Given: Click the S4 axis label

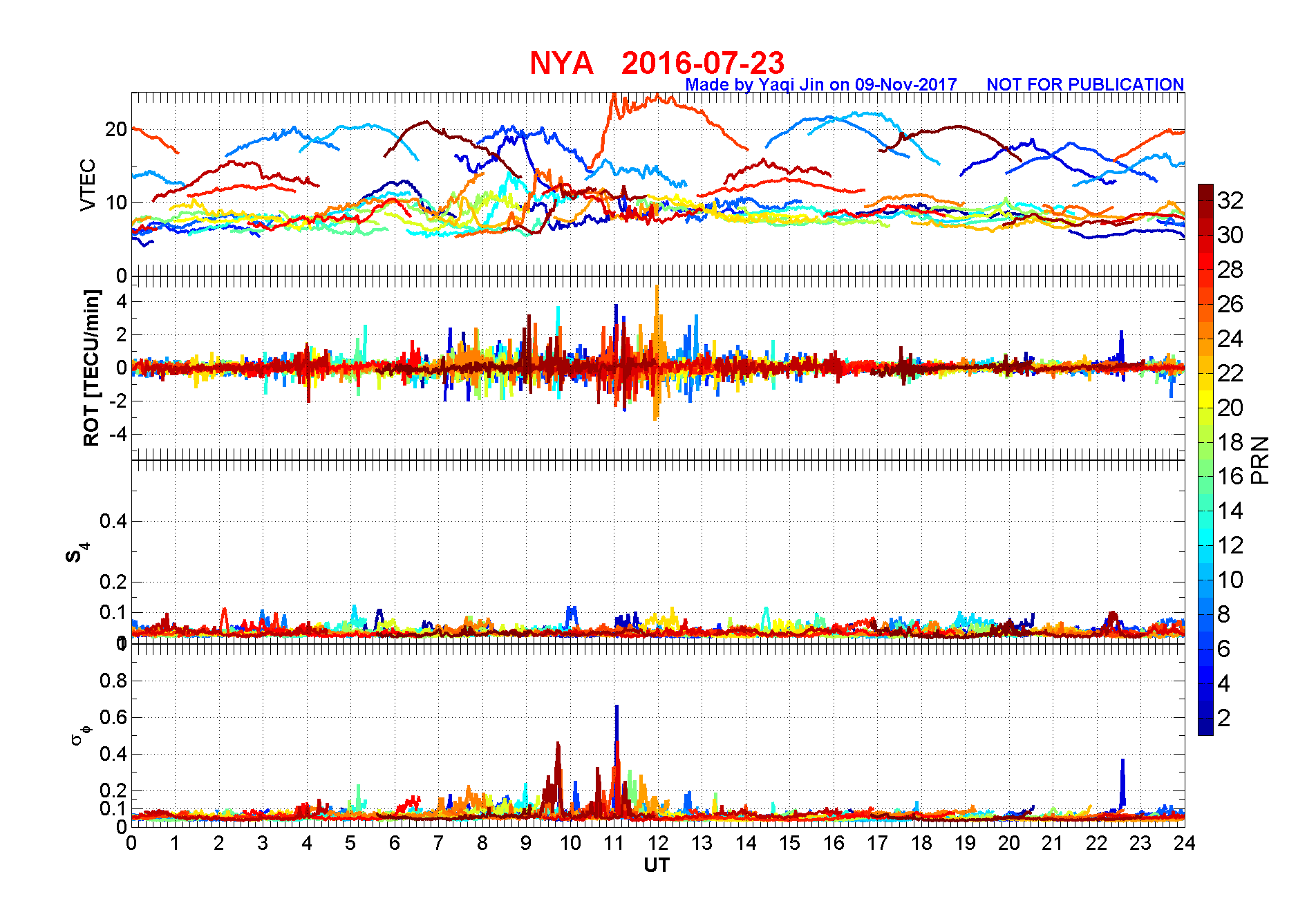Looking at the screenshot, I should pos(77,553).
